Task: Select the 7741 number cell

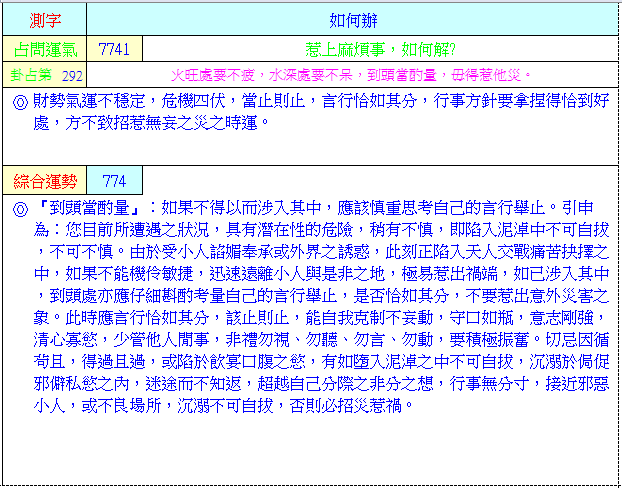Action: 114,49
